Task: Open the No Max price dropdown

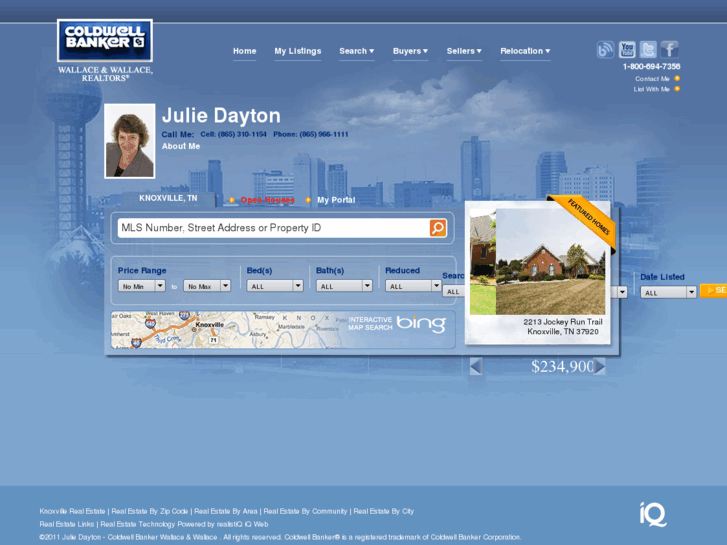Action: [x=207, y=286]
